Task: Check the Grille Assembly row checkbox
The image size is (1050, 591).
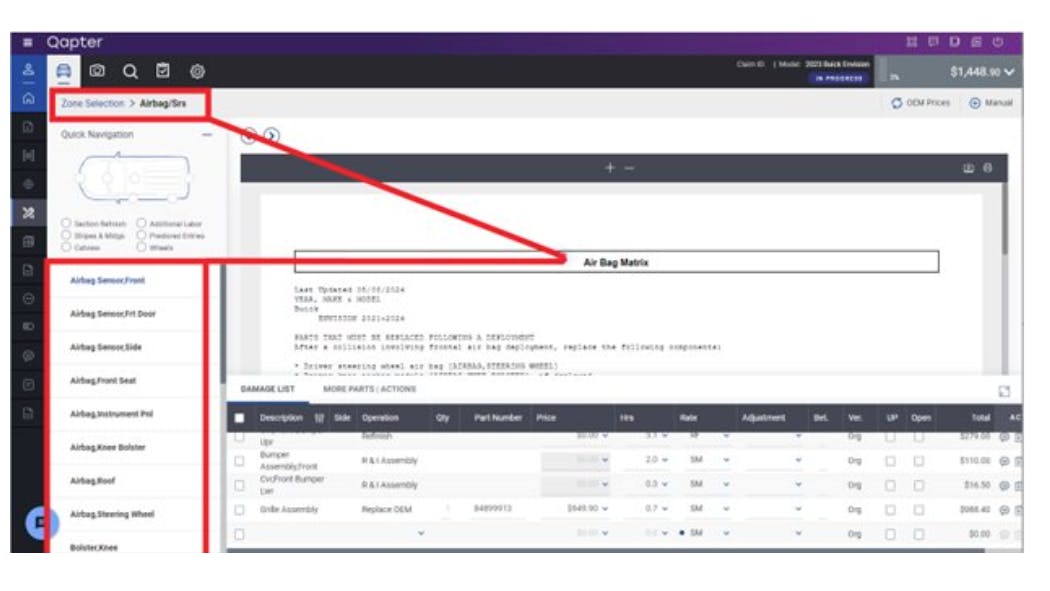Action: tap(237, 508)
